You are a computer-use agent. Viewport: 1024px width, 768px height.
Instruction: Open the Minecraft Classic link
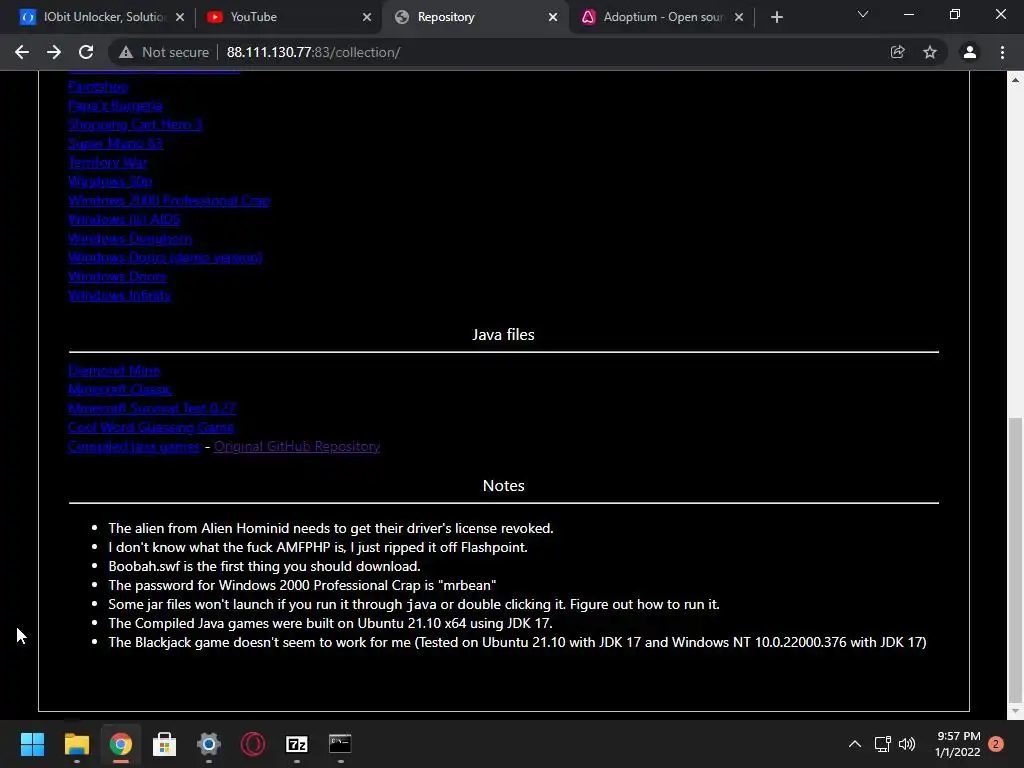tap(120, 389)
